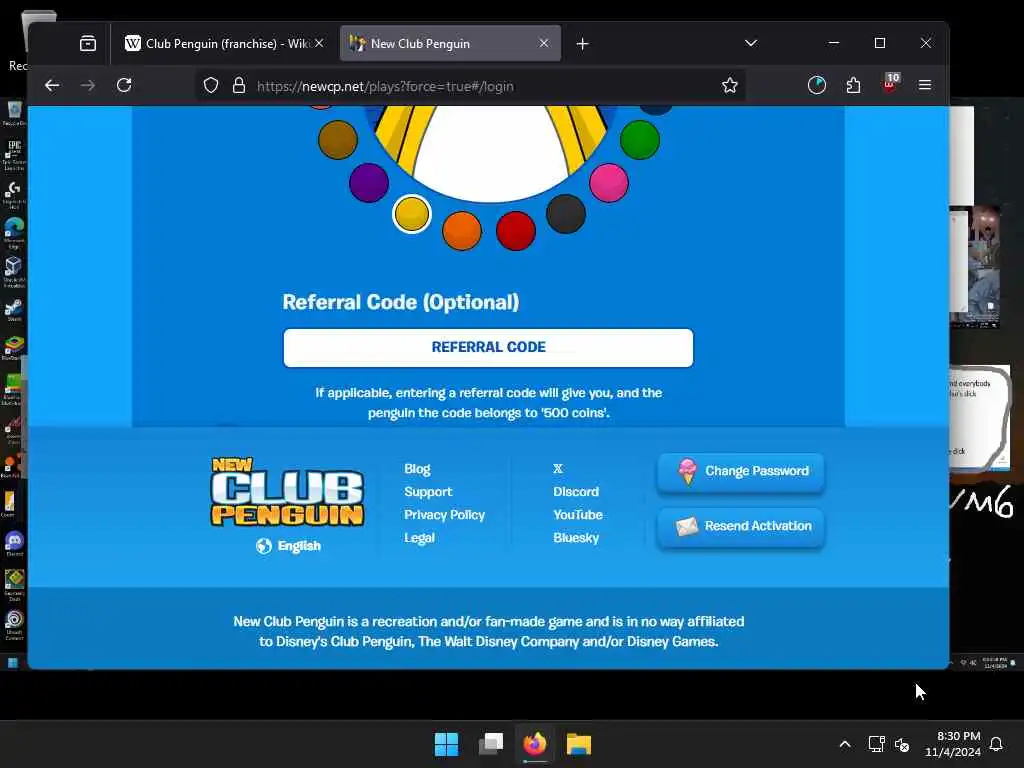Choose the pink penguin color
Viewport: 1024px width, 768px height.
point(609,183)
